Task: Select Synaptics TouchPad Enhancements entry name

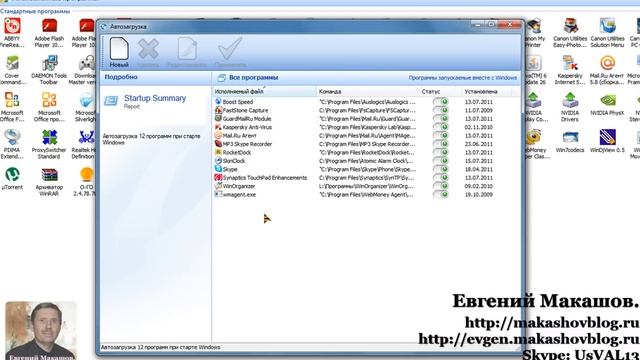Action: (264, 178)
